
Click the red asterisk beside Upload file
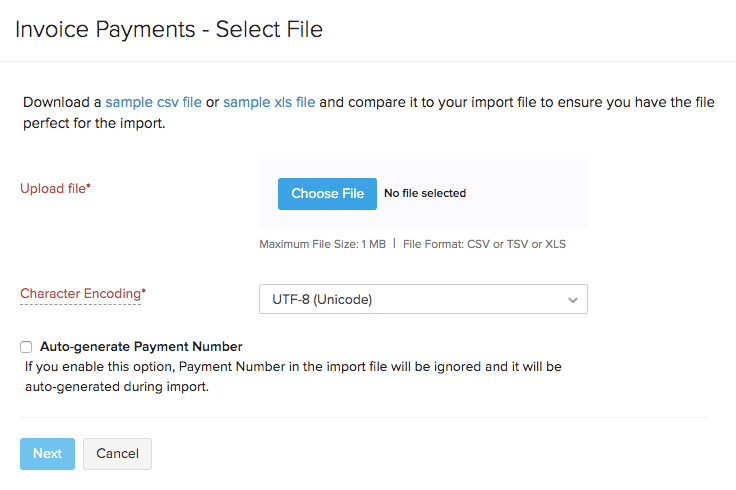[88, 187]
